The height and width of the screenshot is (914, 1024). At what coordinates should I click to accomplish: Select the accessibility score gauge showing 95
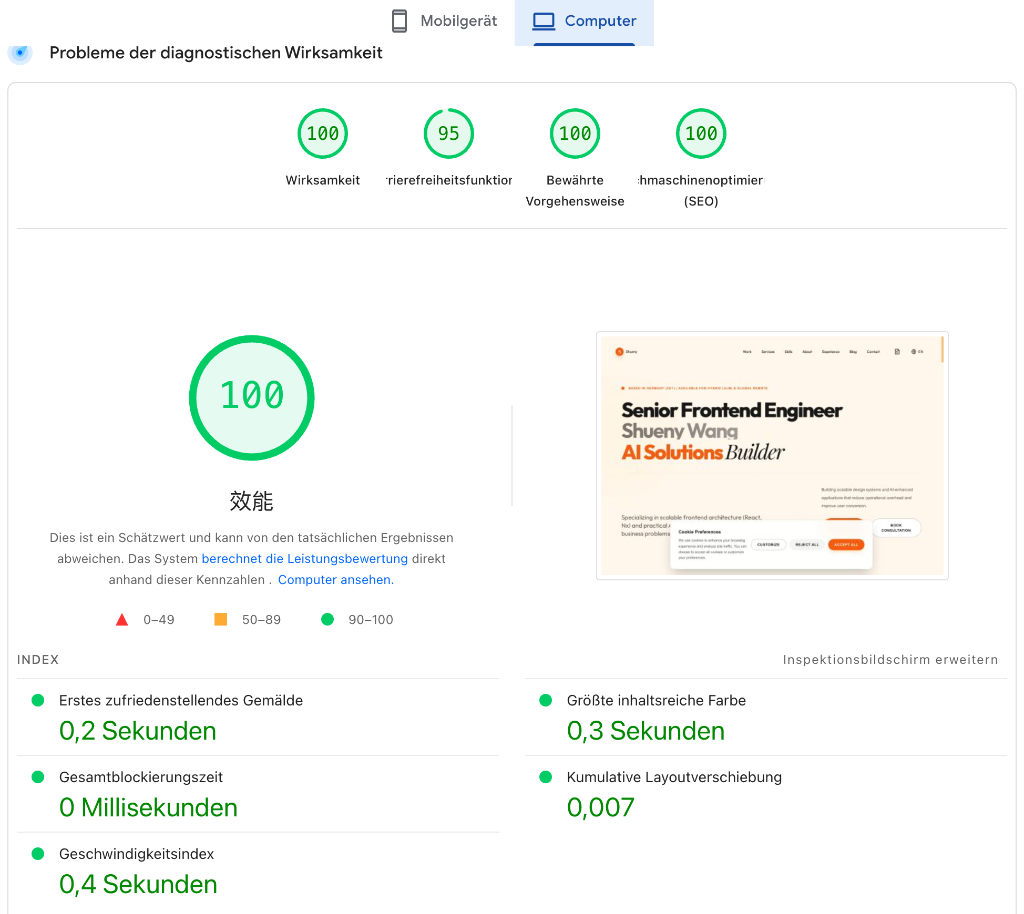click(x=449, y=134)
